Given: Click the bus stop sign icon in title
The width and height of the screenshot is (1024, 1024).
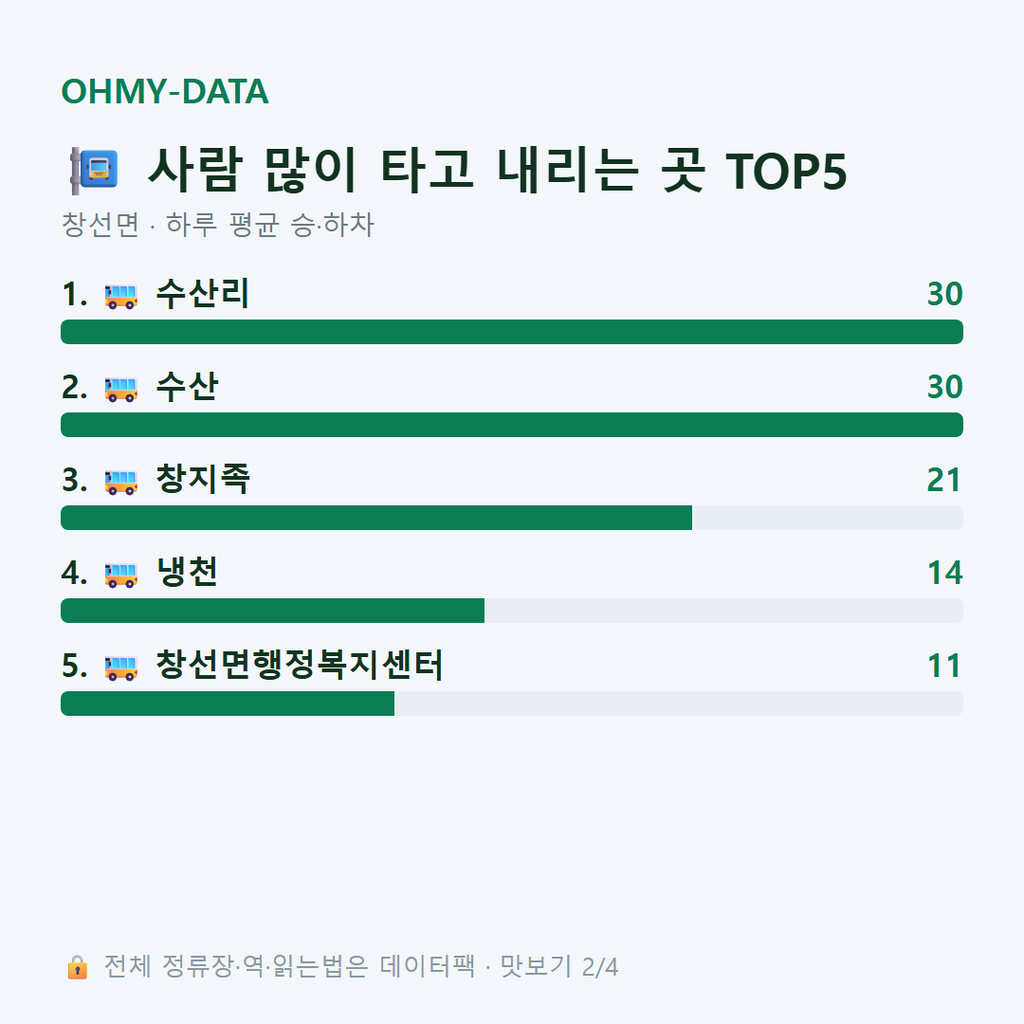Looking at the screenshot, I should 94,171.
